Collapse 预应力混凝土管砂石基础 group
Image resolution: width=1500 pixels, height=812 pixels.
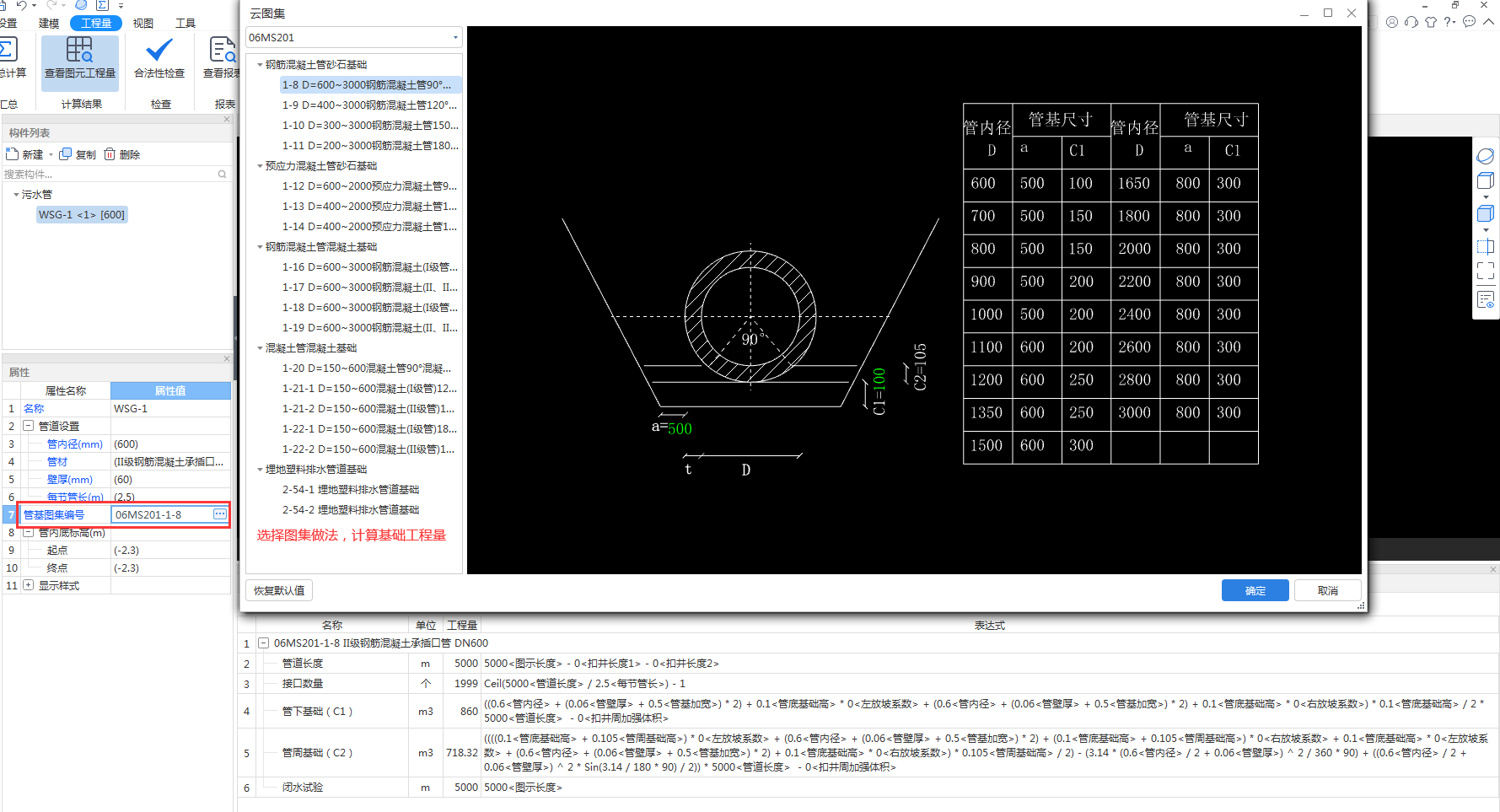260,165
